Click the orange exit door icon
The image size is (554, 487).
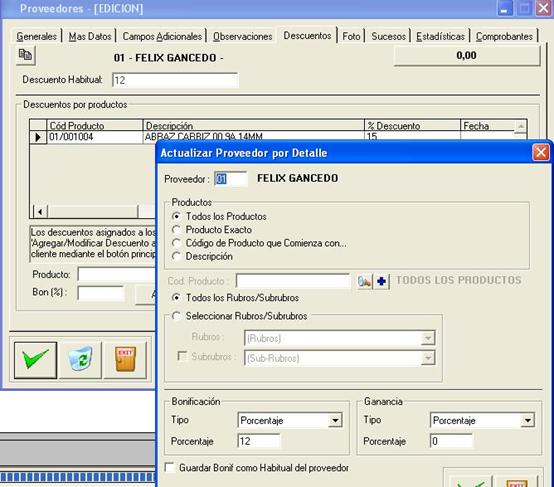125,360
